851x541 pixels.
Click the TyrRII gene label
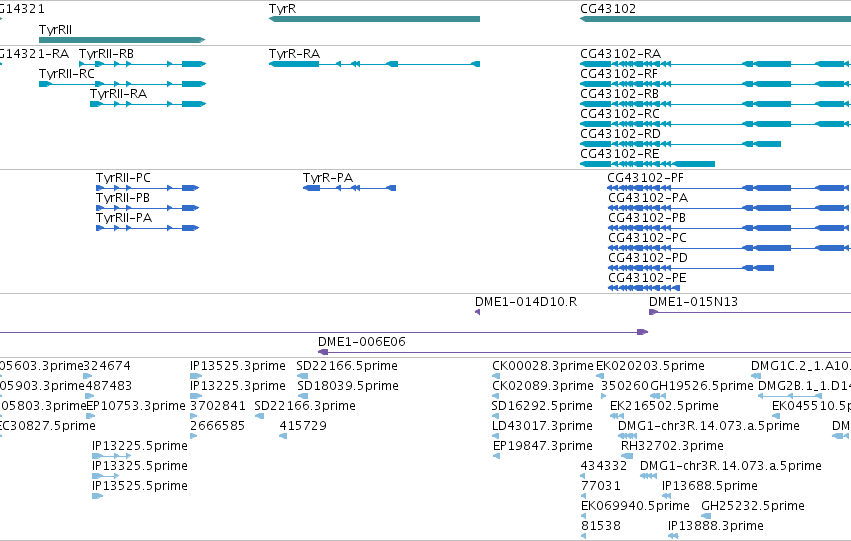(55, 29)
